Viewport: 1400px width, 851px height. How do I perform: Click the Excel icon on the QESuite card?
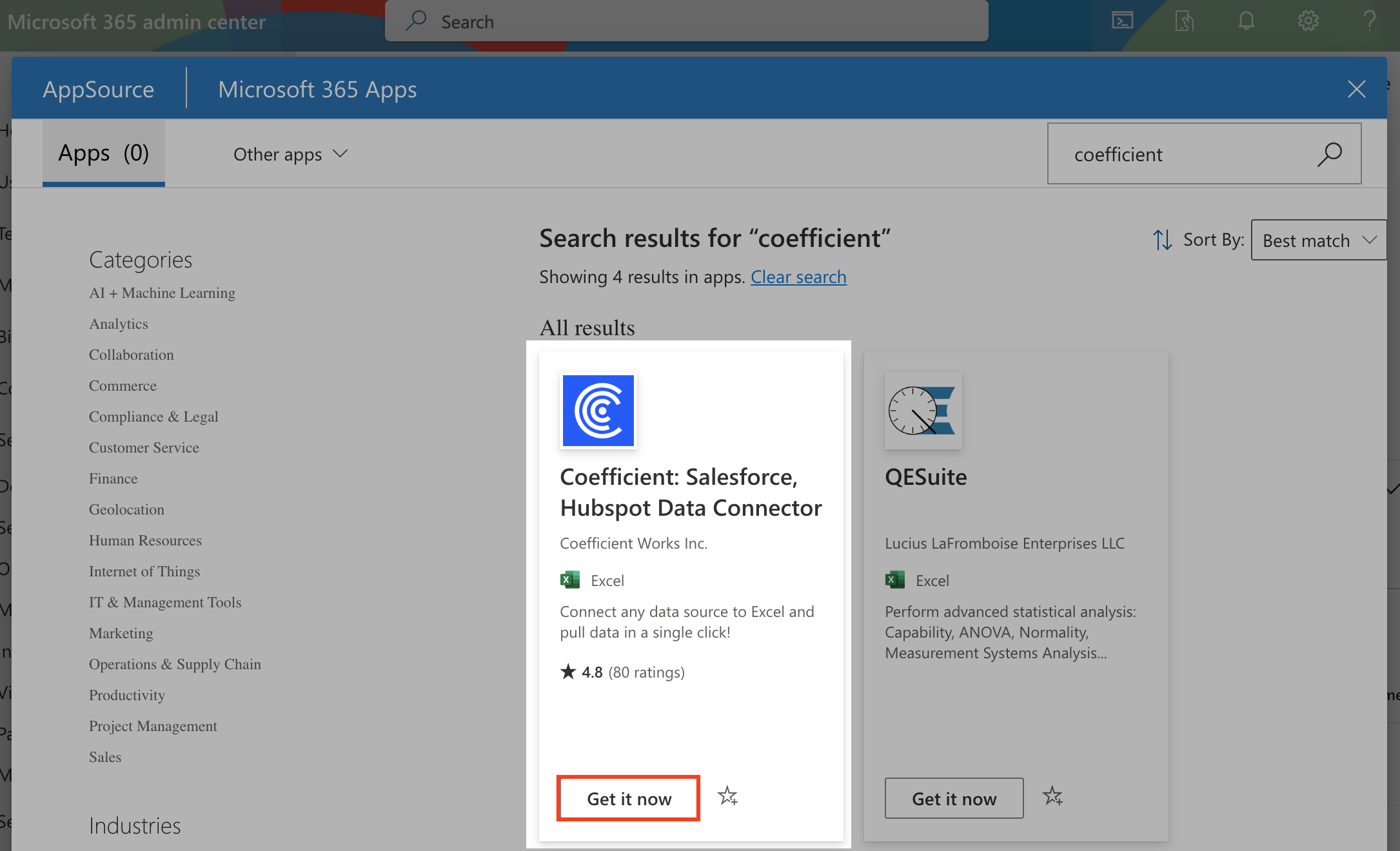[x=895, y=580]
